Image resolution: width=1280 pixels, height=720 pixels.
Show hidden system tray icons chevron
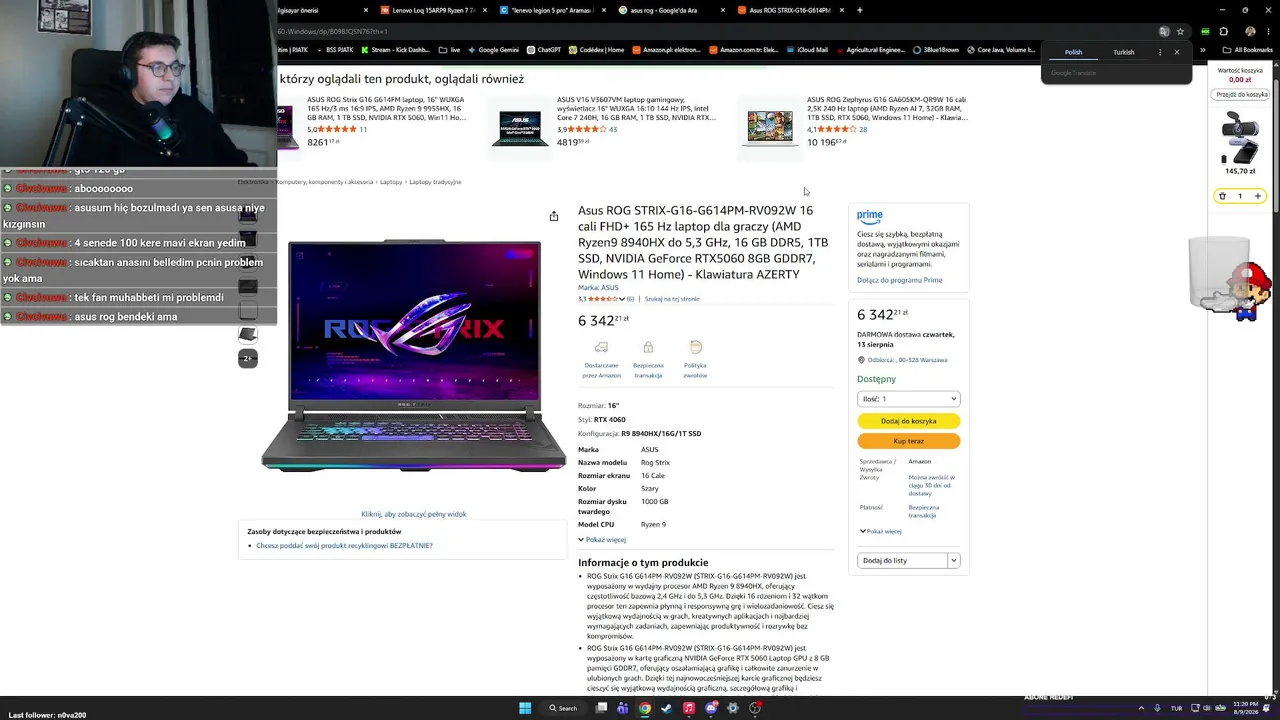[x=1141, y=708]
